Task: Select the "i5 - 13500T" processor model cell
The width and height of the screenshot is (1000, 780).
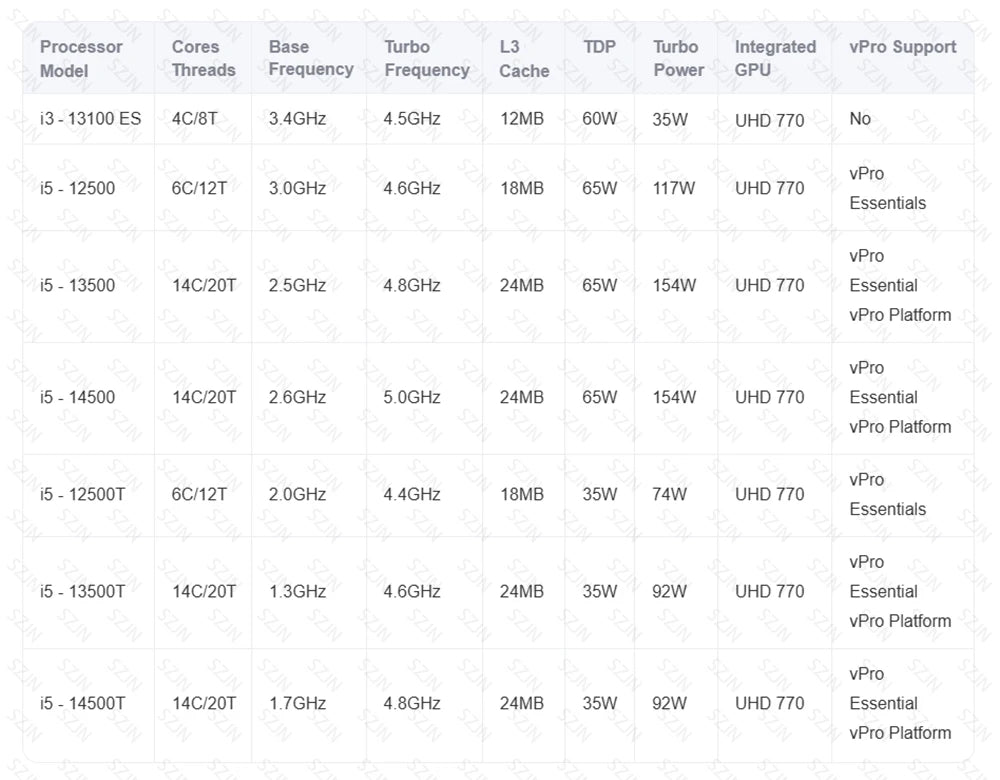Action: 82,591
